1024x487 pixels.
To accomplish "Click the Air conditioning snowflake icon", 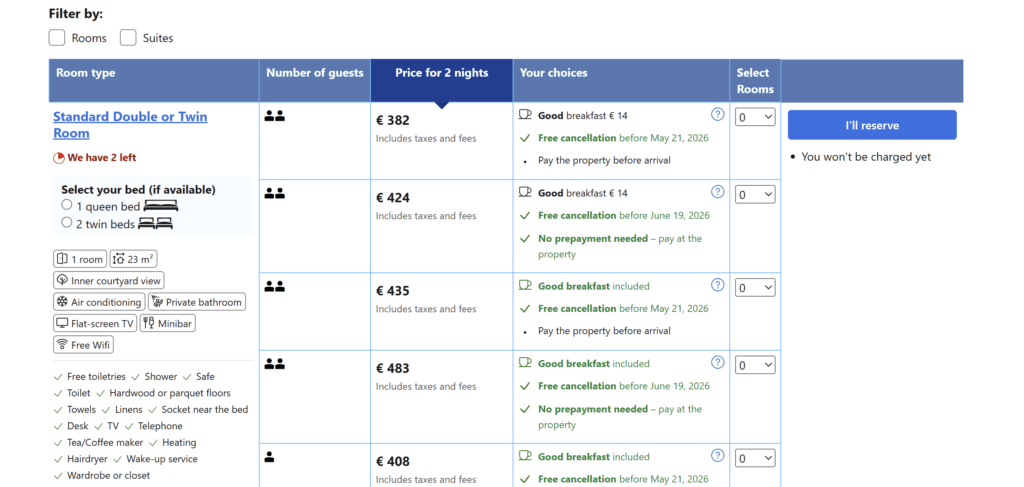I will (62, 302).
